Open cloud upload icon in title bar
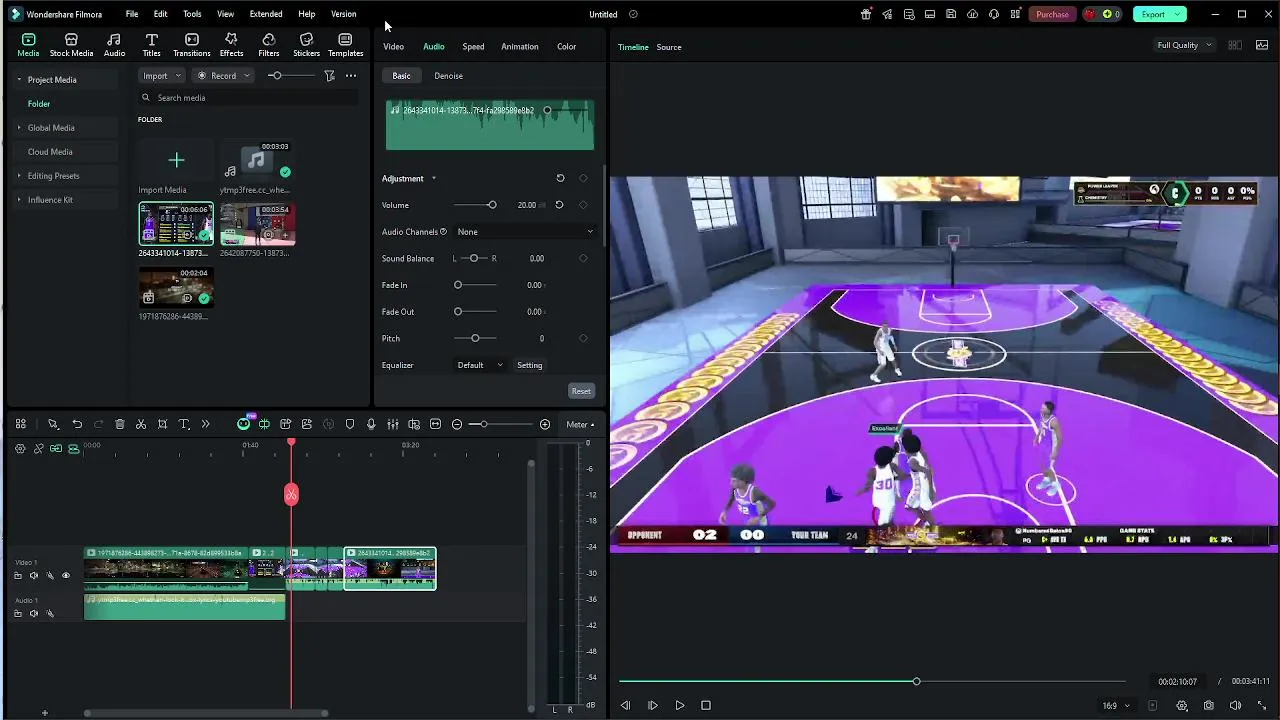The width and height of the screenshot is (1280, 720). [x=972, y=14]
